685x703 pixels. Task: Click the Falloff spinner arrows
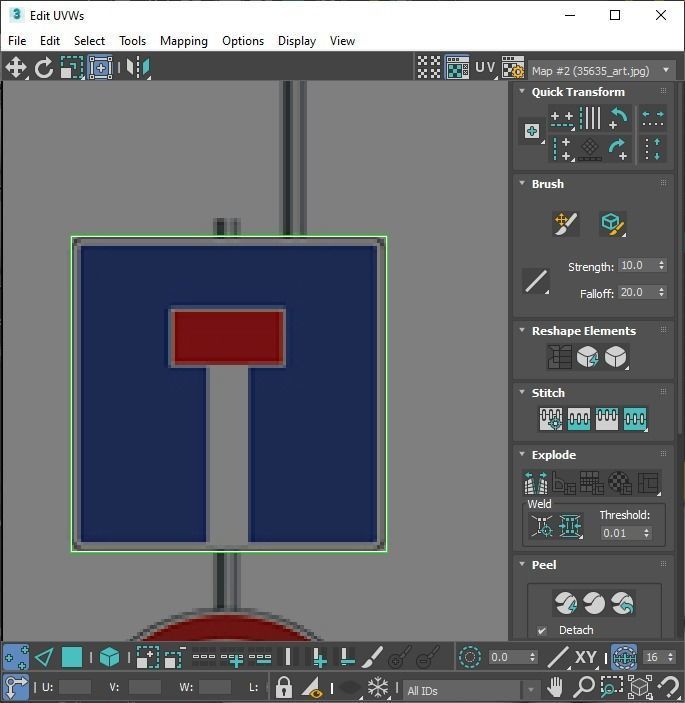[x=661, y=292]
